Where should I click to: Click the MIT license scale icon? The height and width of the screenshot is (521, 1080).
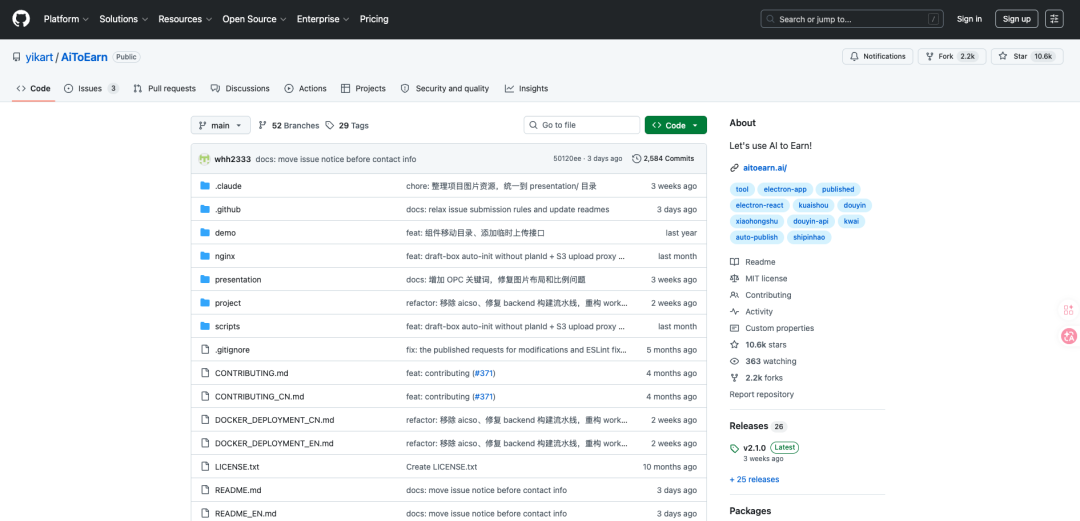[x=734, y=278]
